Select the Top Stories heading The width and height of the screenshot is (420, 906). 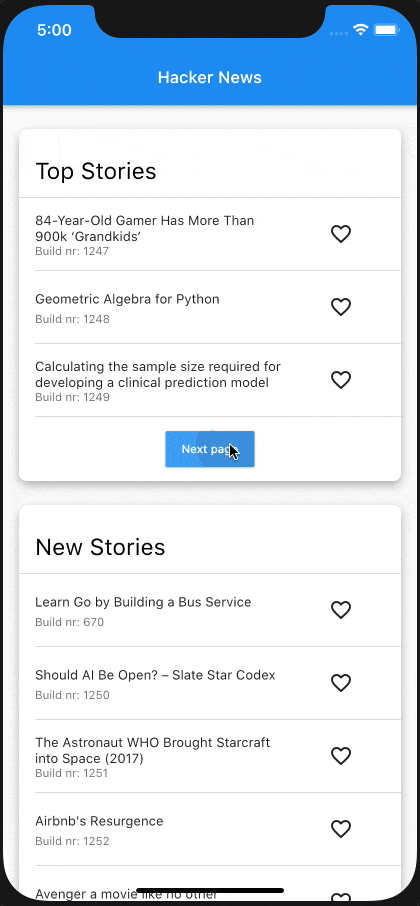[x=96, y=172]
